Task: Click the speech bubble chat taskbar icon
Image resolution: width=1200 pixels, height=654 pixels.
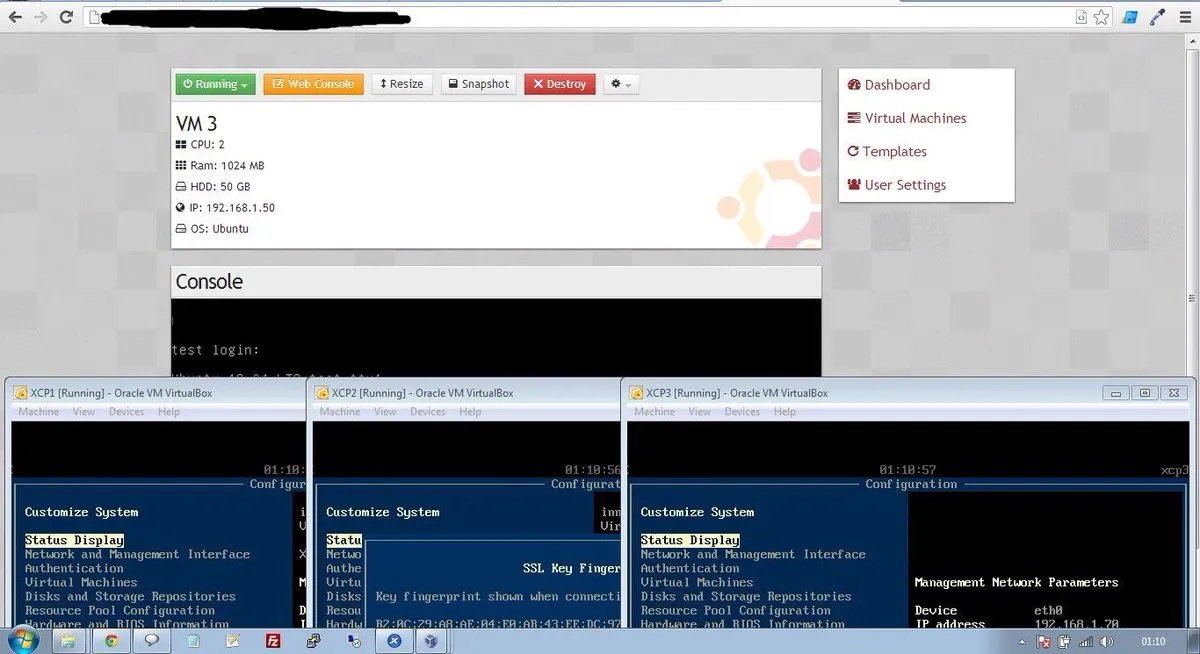Action: pos(150,641)
